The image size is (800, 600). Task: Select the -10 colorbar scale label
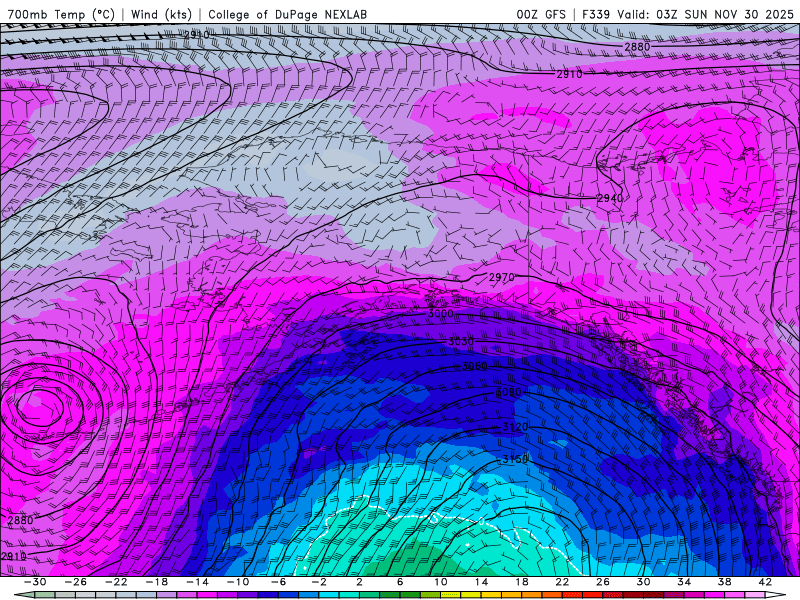click(237, 582)
